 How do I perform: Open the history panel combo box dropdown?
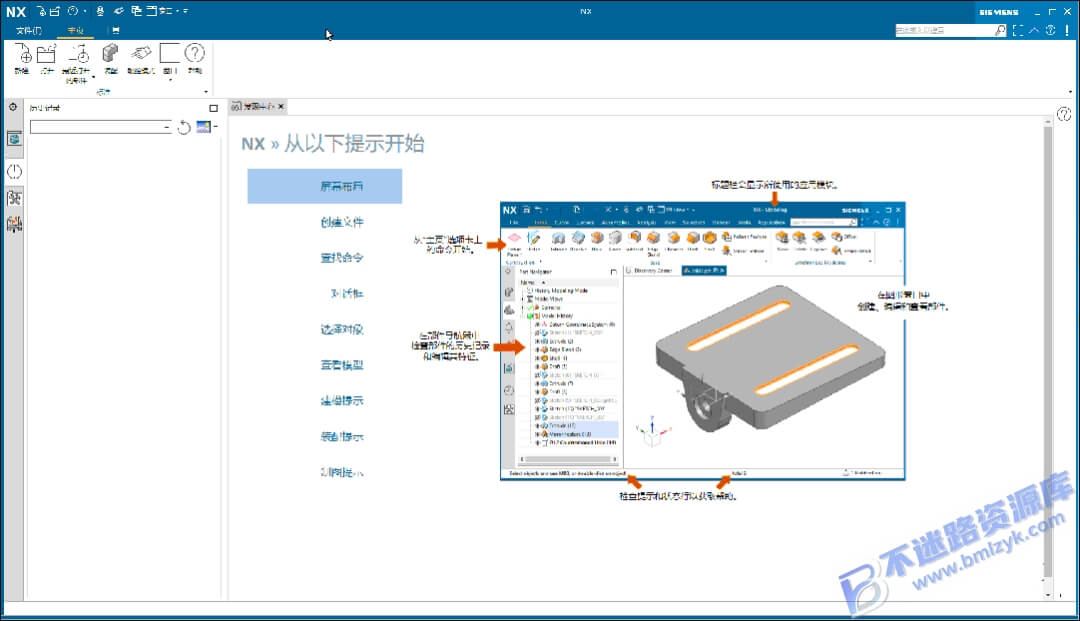[167, 127]
